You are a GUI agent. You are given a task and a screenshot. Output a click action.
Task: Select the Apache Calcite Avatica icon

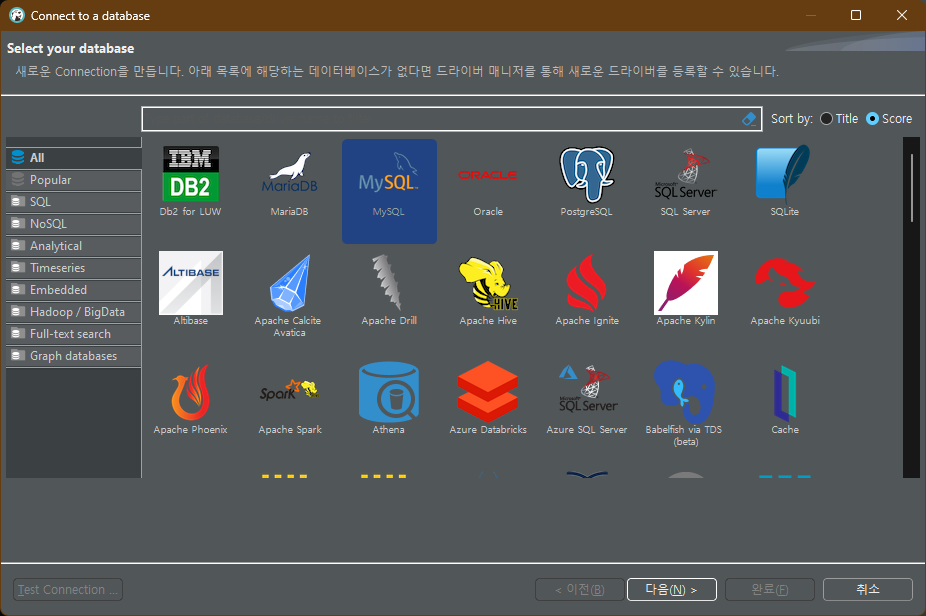point(290,283)
